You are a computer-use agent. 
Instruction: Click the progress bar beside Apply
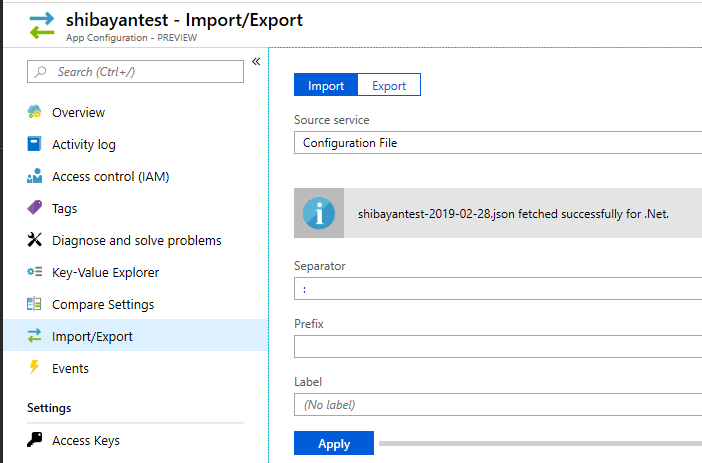click(x=540, y=443)
